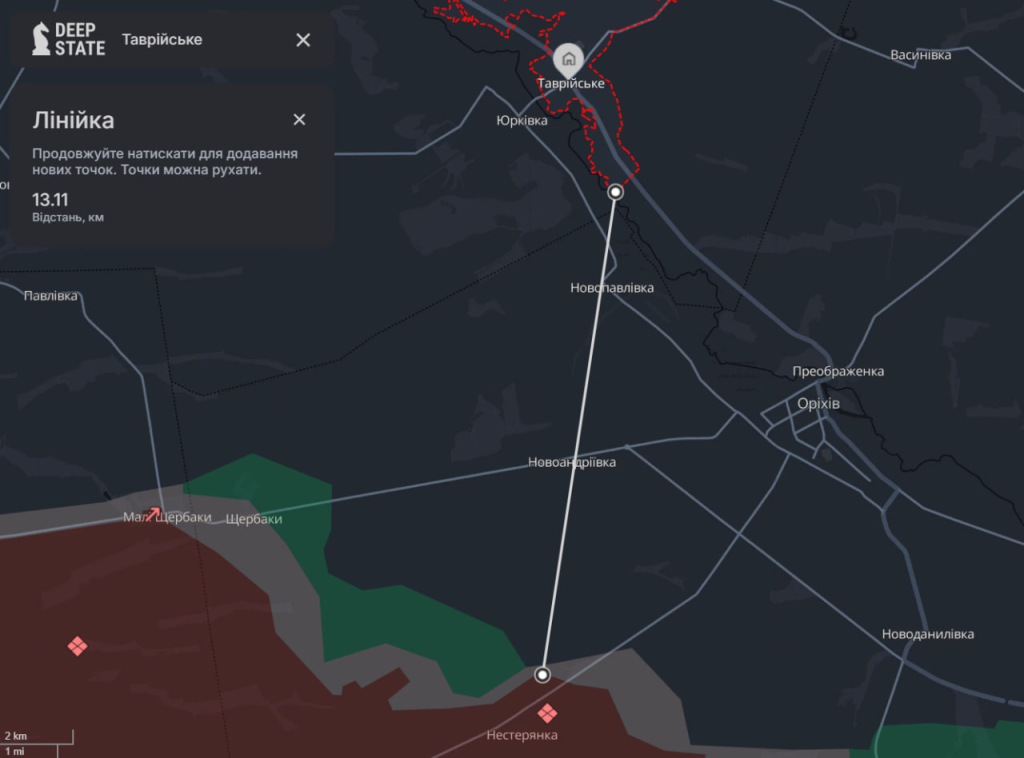Select the ruler's lower endpoint near Нестерянка
Viewport: 1024px width, 758px height.
(x=542, y=675)
